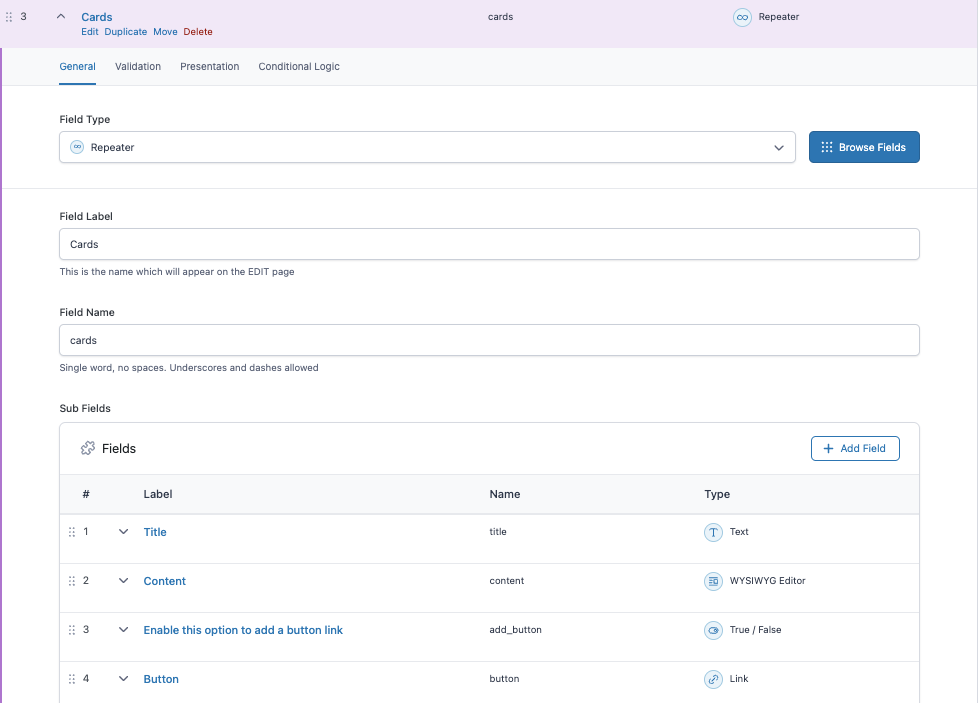This screenshot has height=703, width=978.
Task: Click the True / False type icon
Action: click(713, 630)
